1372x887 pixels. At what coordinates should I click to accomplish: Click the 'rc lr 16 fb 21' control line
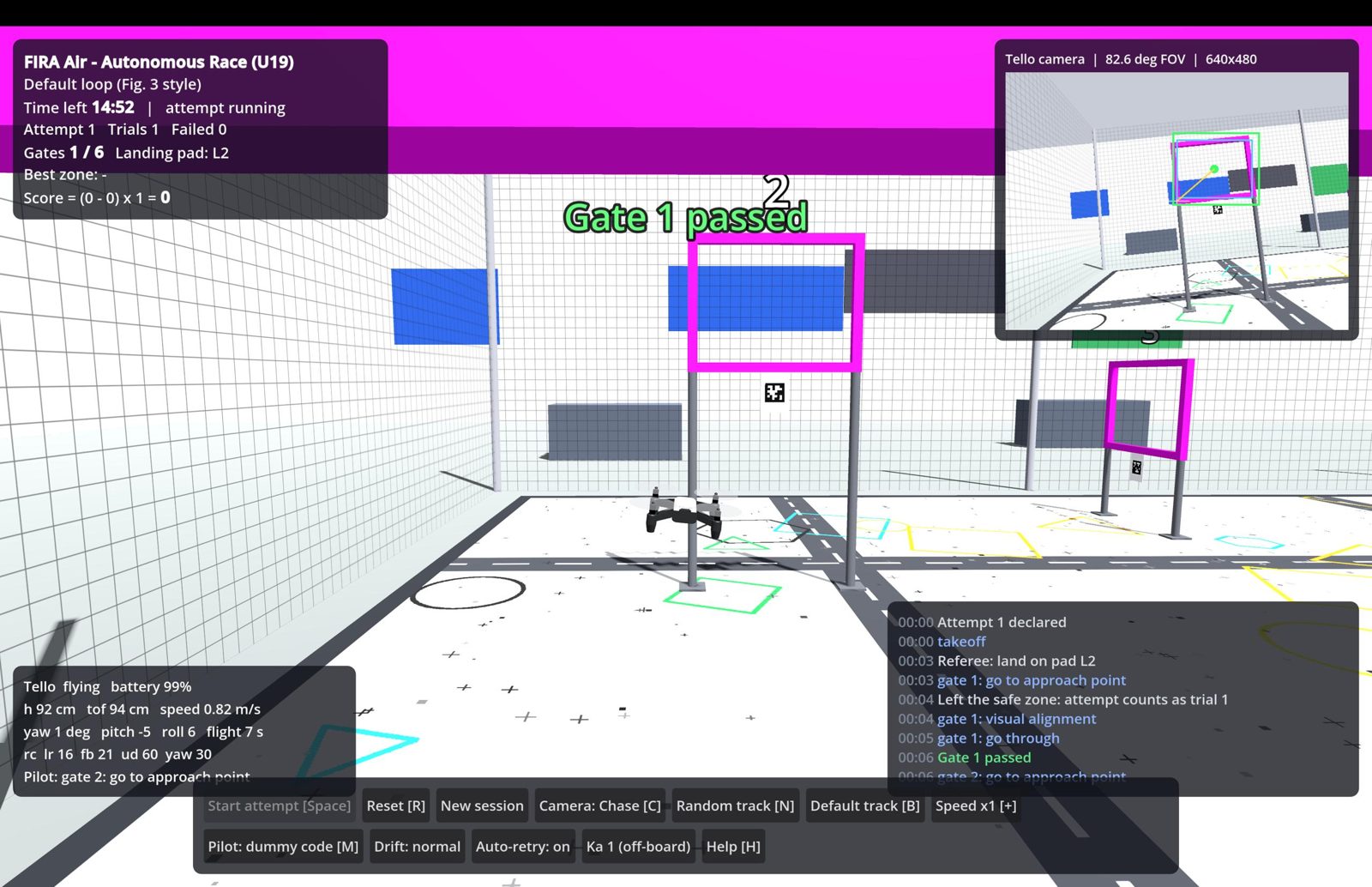[x=117, y=754]
